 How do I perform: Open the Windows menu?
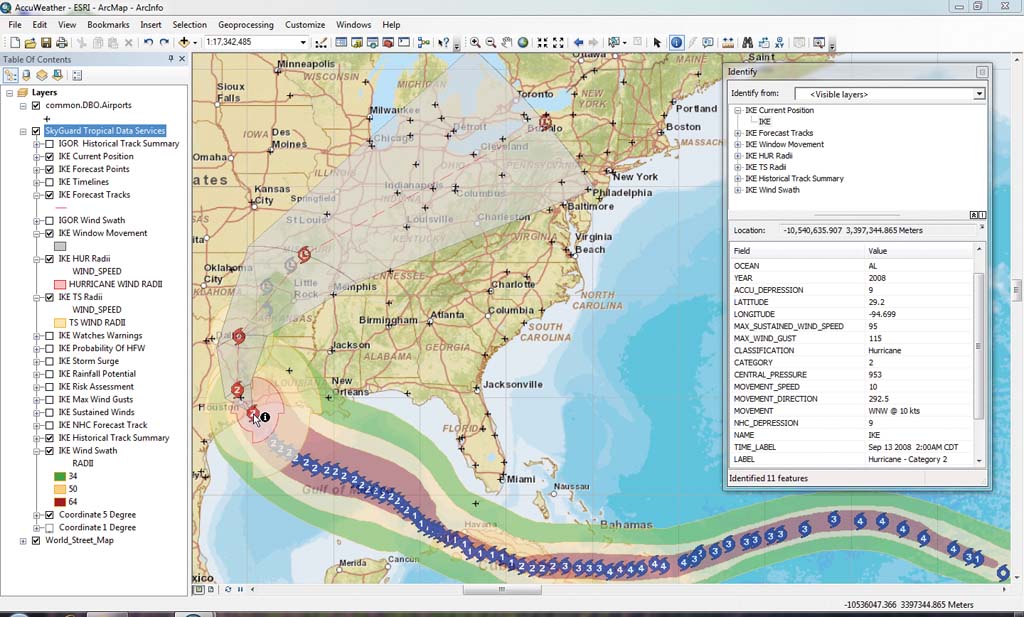tap(353, 25)
